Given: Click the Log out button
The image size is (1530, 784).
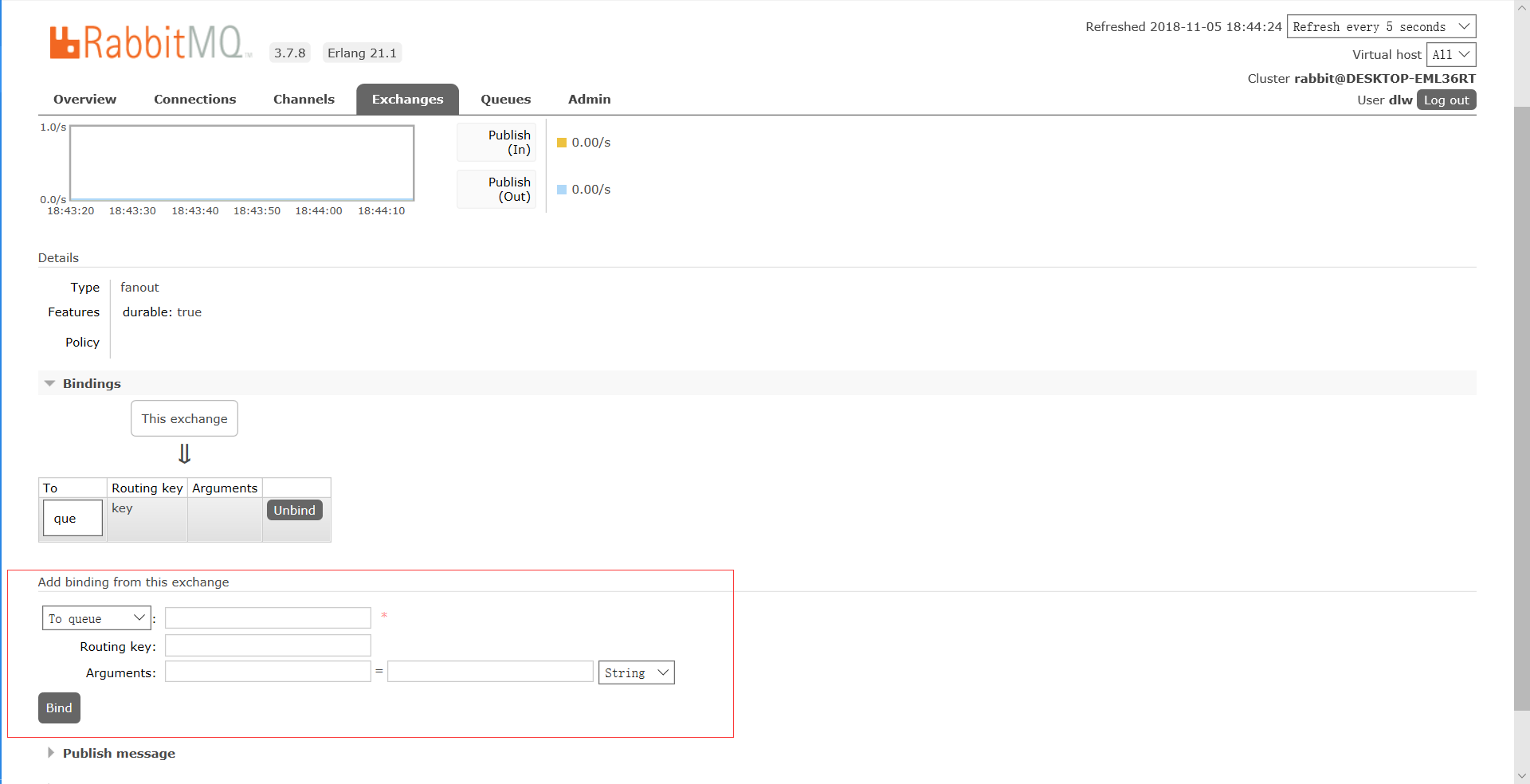Looking at the screenshot, I should point(1446,100).
